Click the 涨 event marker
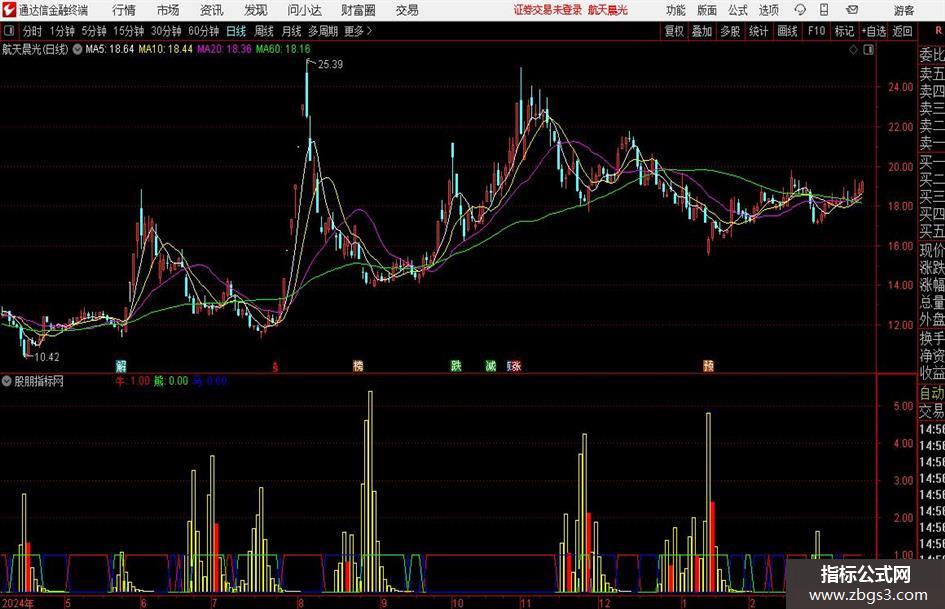The width and height of the screenshot is (945, 609). (x=515, y=365)
